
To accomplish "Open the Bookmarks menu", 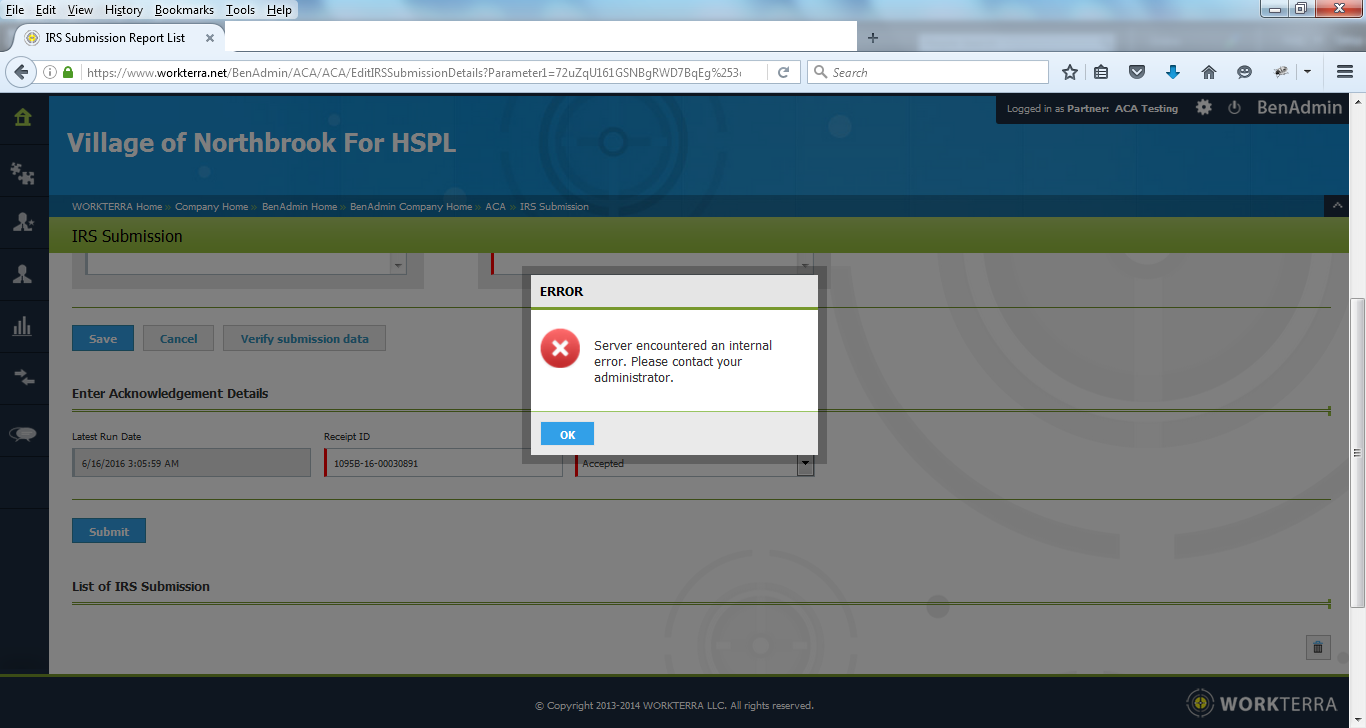I will [184, 10].
